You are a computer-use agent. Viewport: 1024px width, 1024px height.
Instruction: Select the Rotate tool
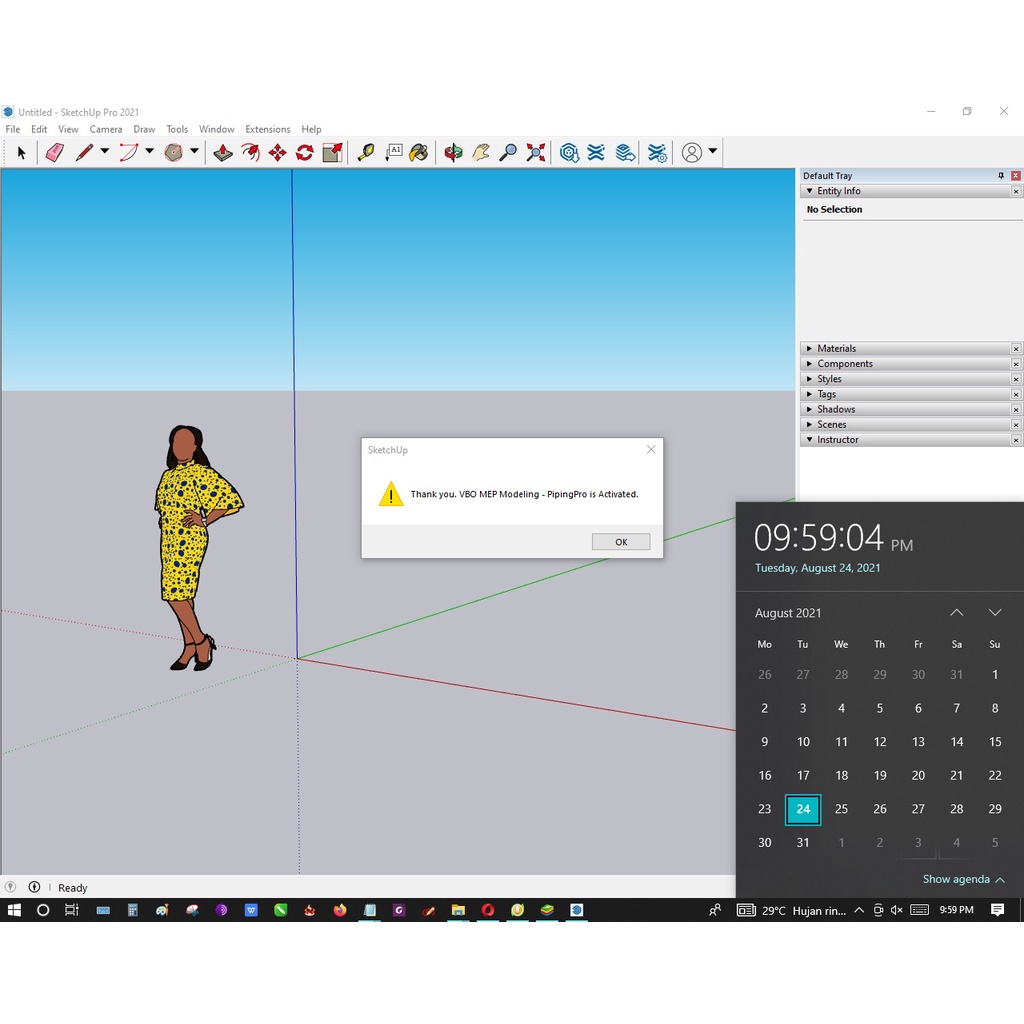[305, 152]
